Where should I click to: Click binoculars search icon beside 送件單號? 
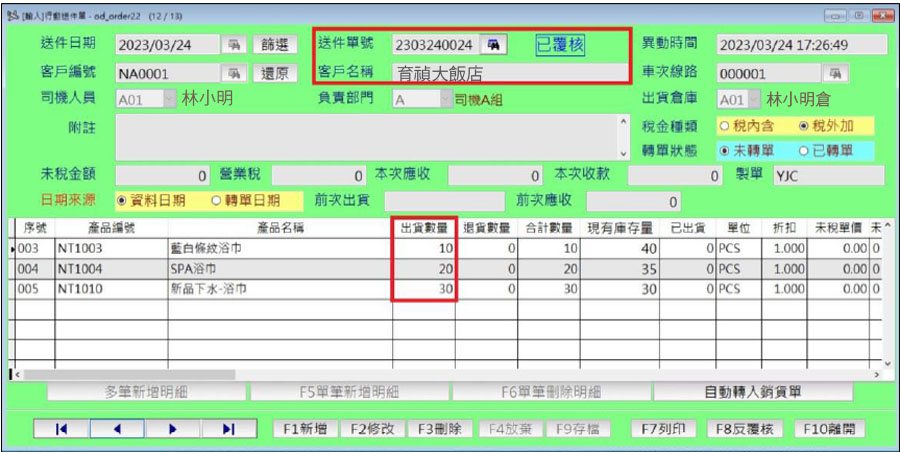pyautogui.click(x=494, y=45)
